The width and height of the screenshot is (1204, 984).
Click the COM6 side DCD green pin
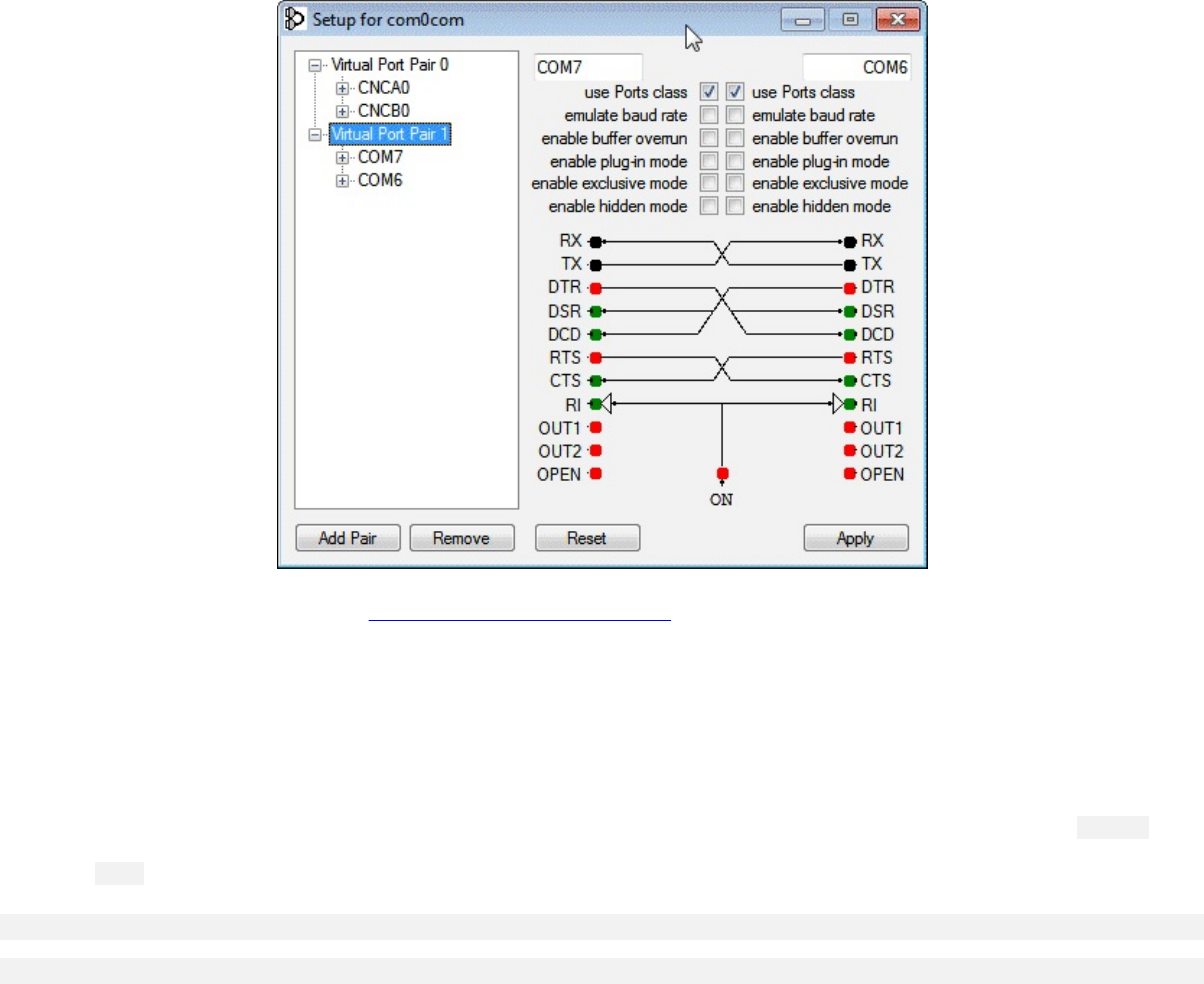click(x=850, y=334)
